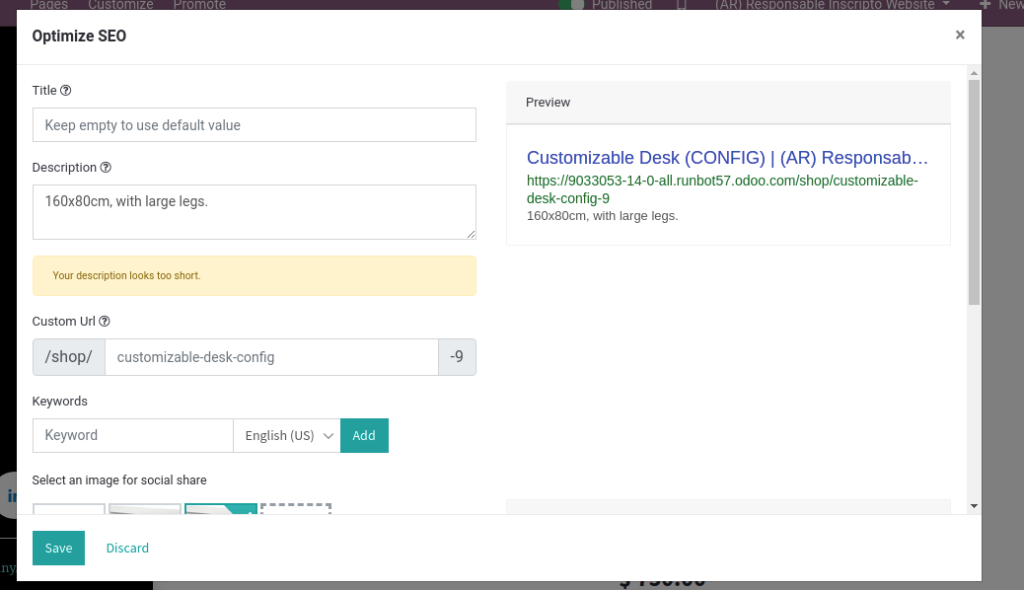The height and width of the screenshot is (590, 1024).
Task: Click the Customizable Desk preview link
Action: [726, 157]
